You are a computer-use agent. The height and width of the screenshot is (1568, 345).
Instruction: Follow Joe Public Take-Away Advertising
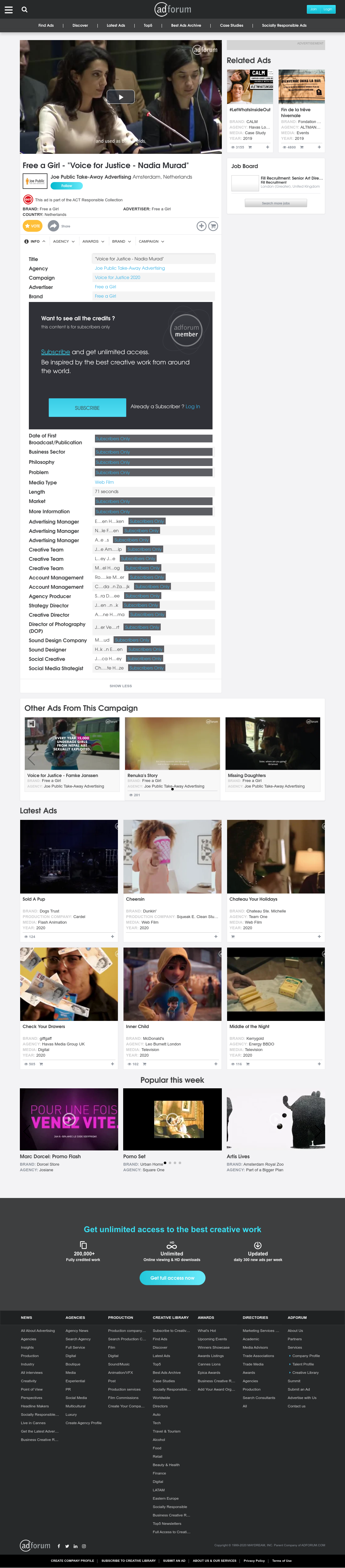(67, 186)
